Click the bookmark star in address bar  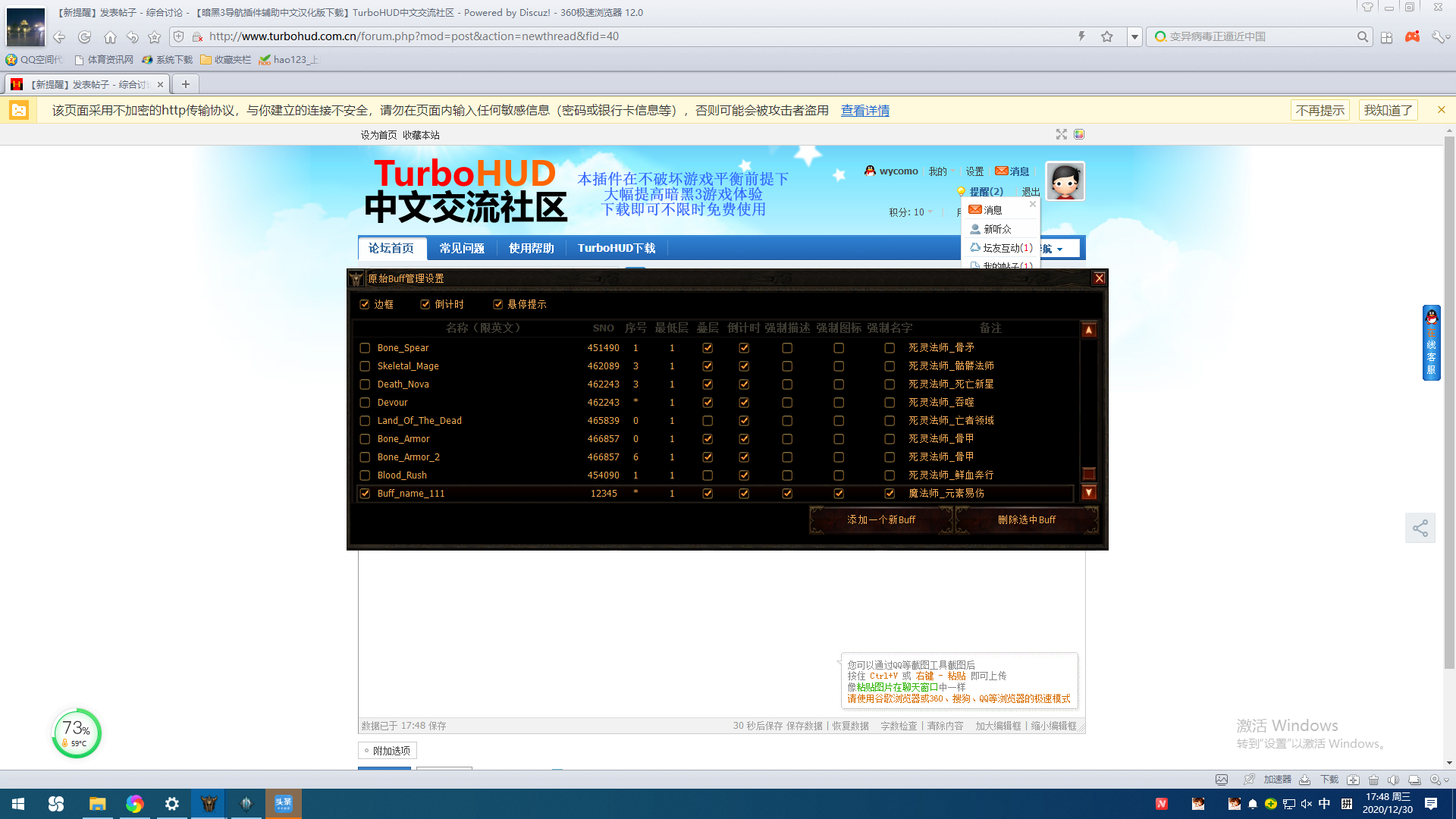(x=1107, y=36)
